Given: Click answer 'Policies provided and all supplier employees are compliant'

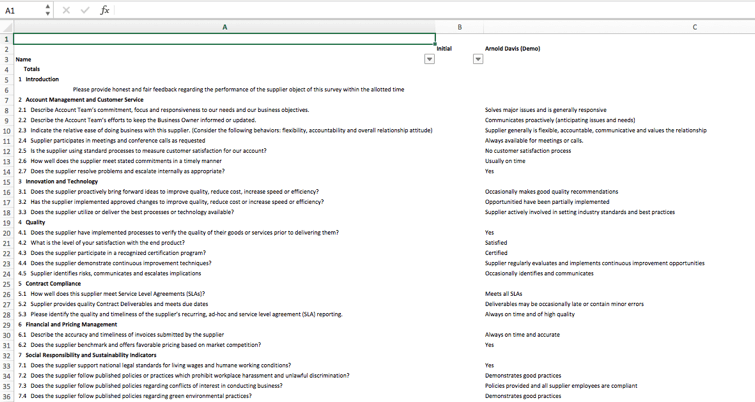Looking at the screenshot, I should click(x=561, y=386).
